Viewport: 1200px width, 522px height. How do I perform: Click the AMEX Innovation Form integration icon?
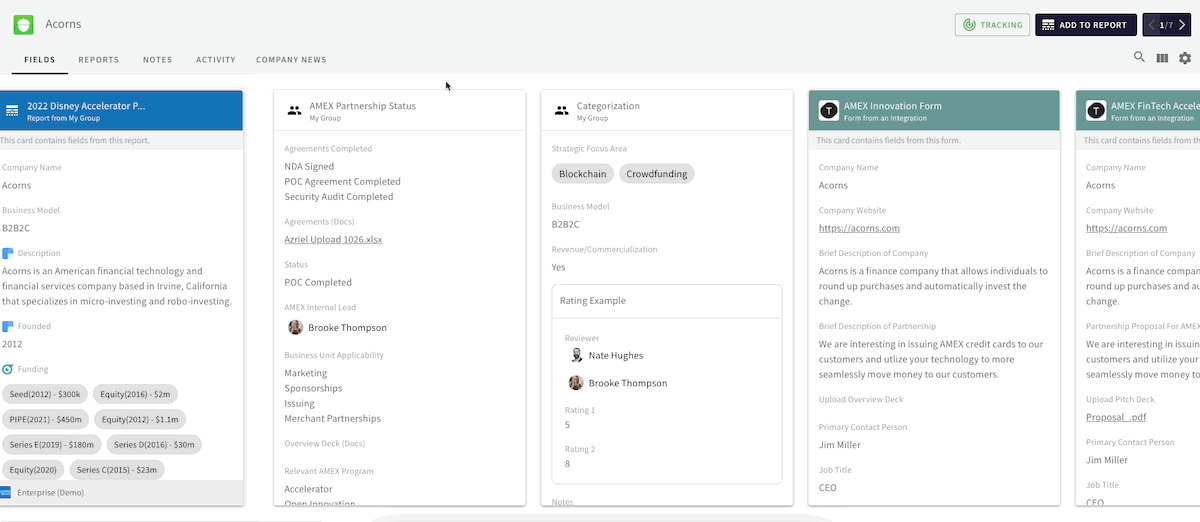coord(828,111)
